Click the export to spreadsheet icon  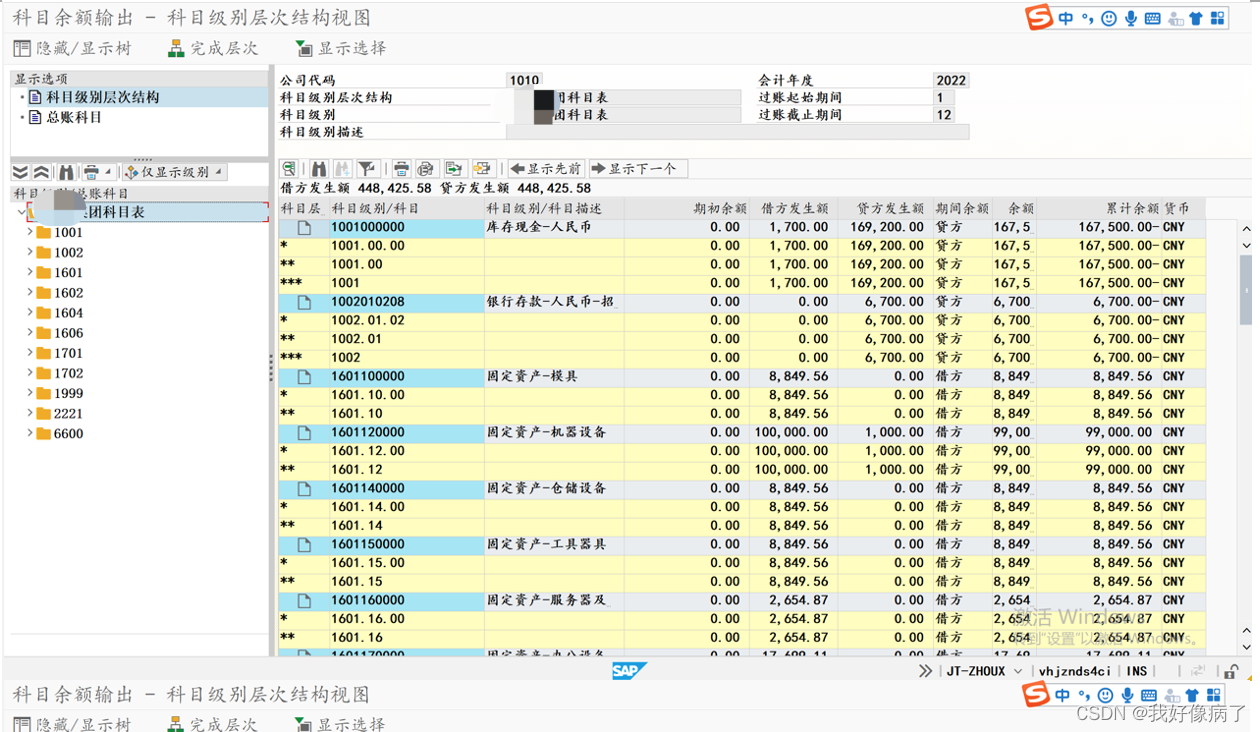[453, 168]
